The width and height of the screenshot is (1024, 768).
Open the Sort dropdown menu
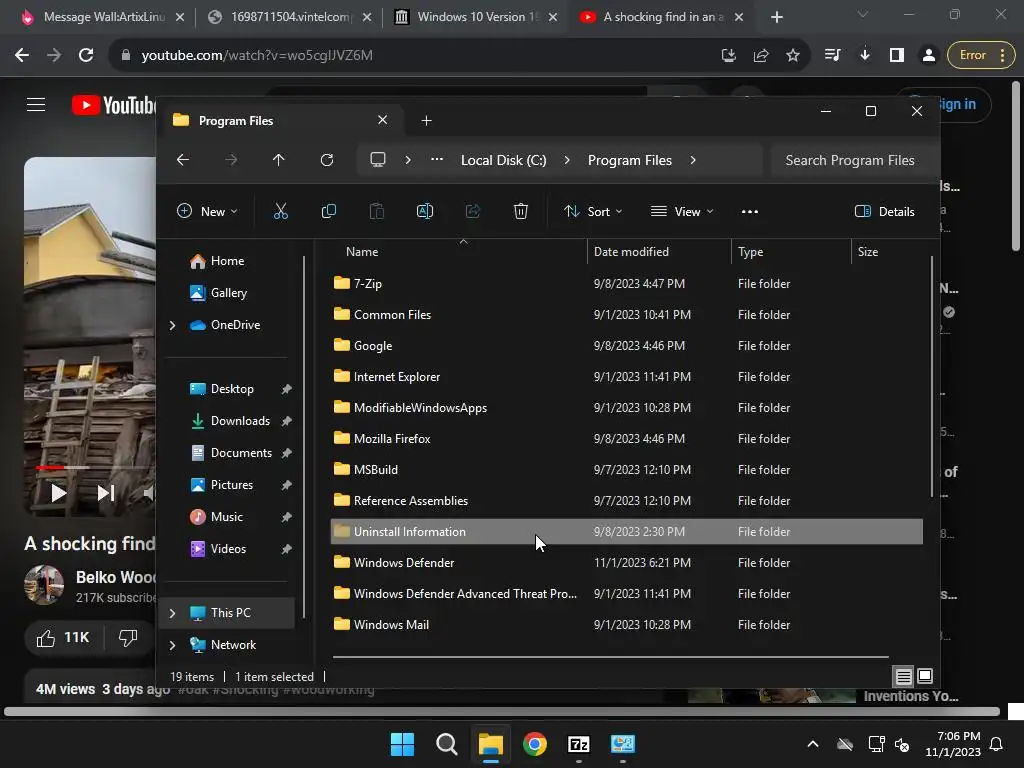click(593, 211)
